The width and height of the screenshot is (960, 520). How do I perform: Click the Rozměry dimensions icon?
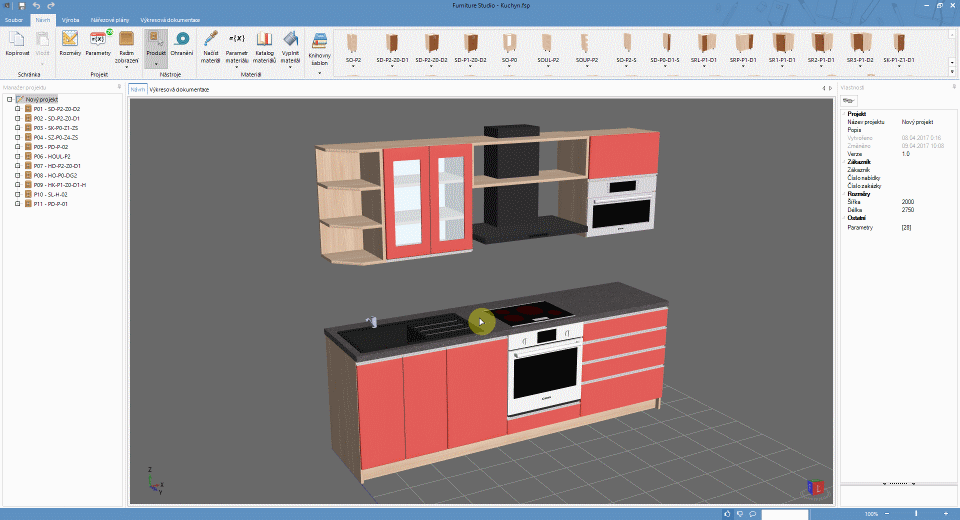point(70,40)
